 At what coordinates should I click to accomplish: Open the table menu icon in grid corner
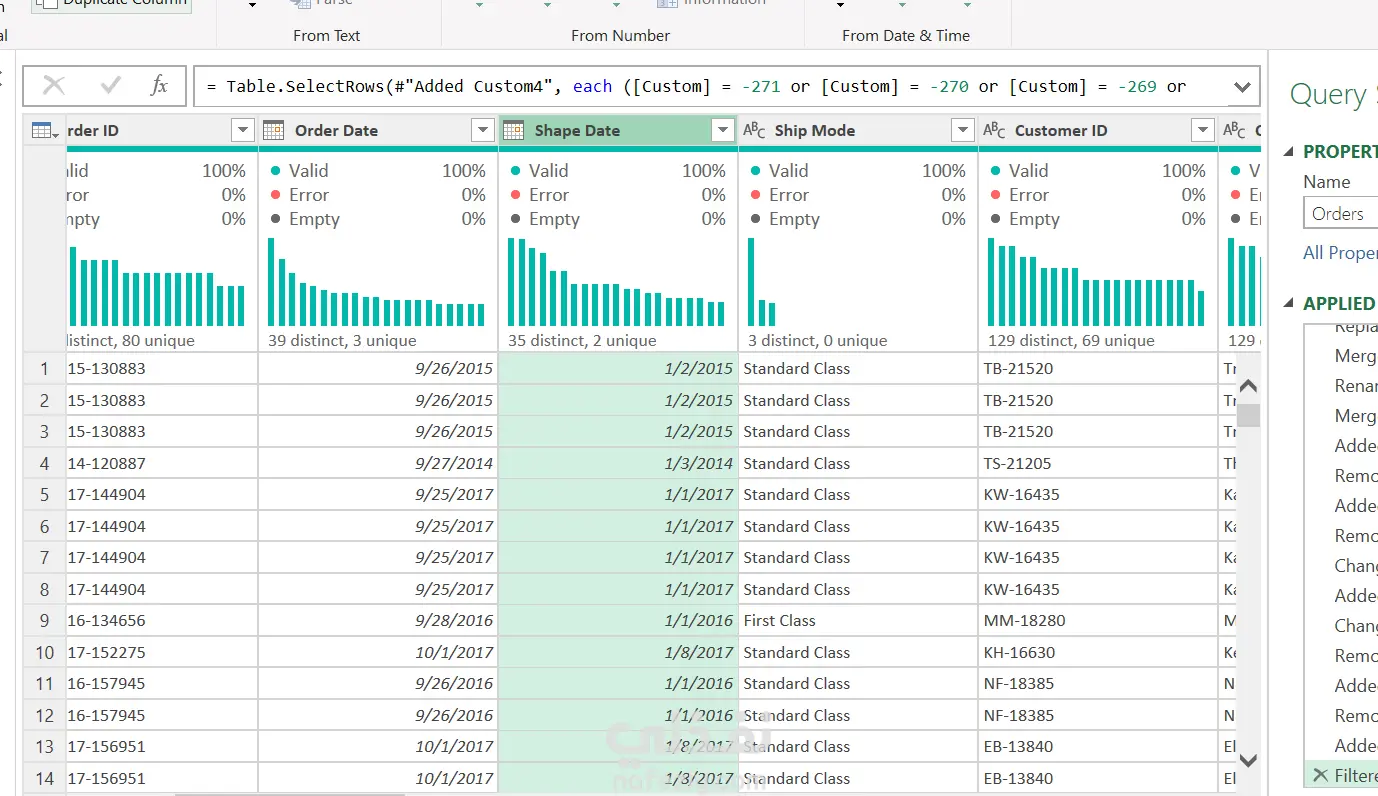click(44, 131)
